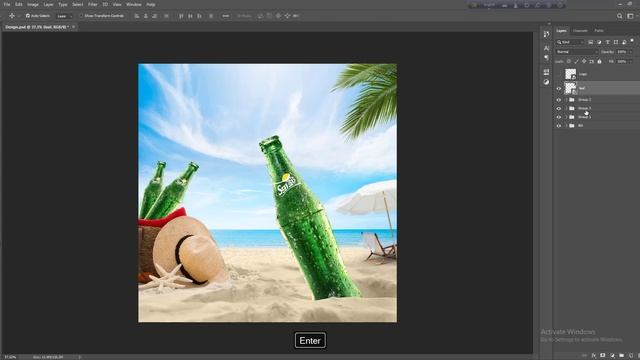Toggle lock transparent pixels

click(x=569, y=62)
